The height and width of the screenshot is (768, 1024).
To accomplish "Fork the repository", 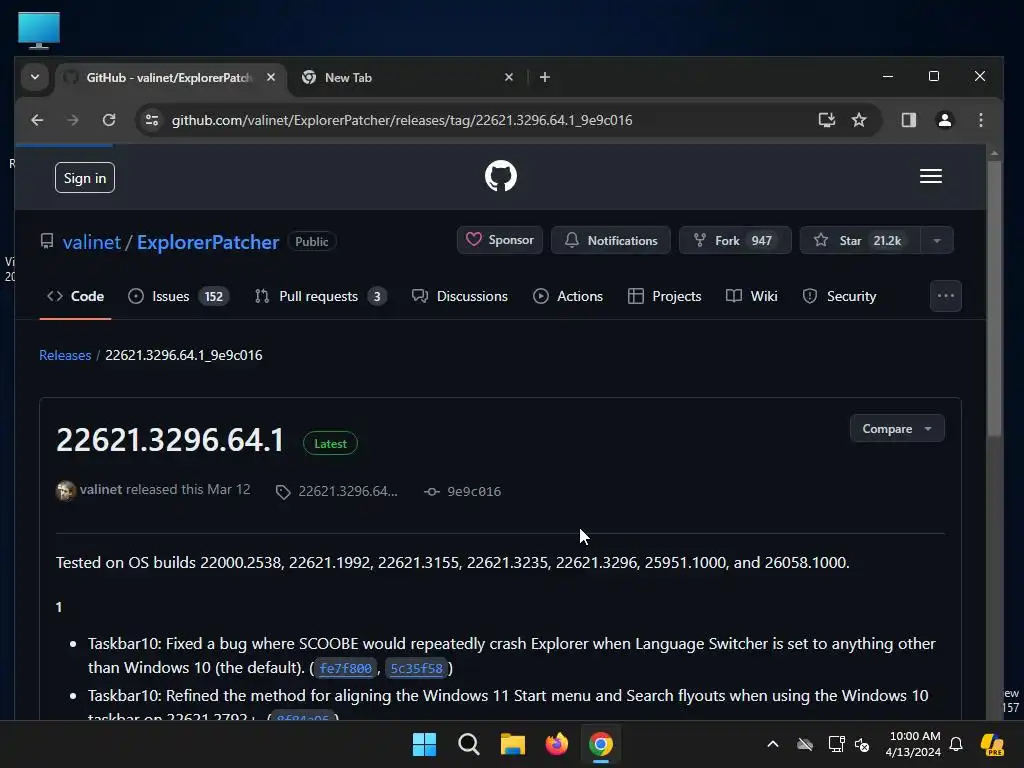I will point(735,240).
